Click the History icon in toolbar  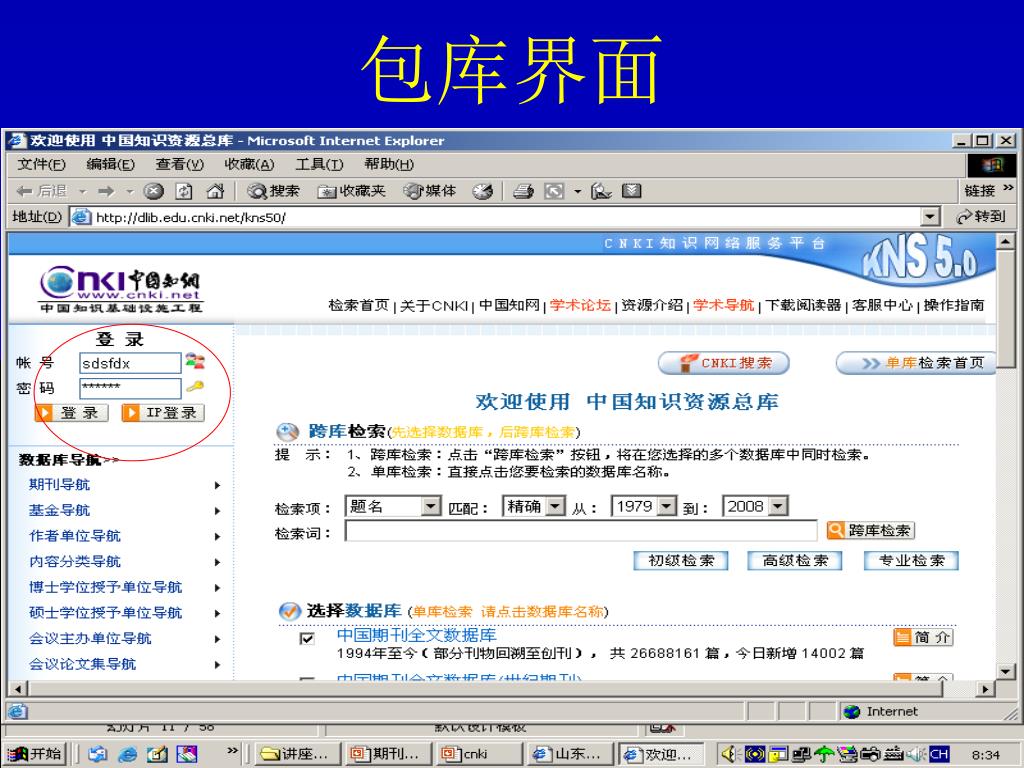point(483,191)
